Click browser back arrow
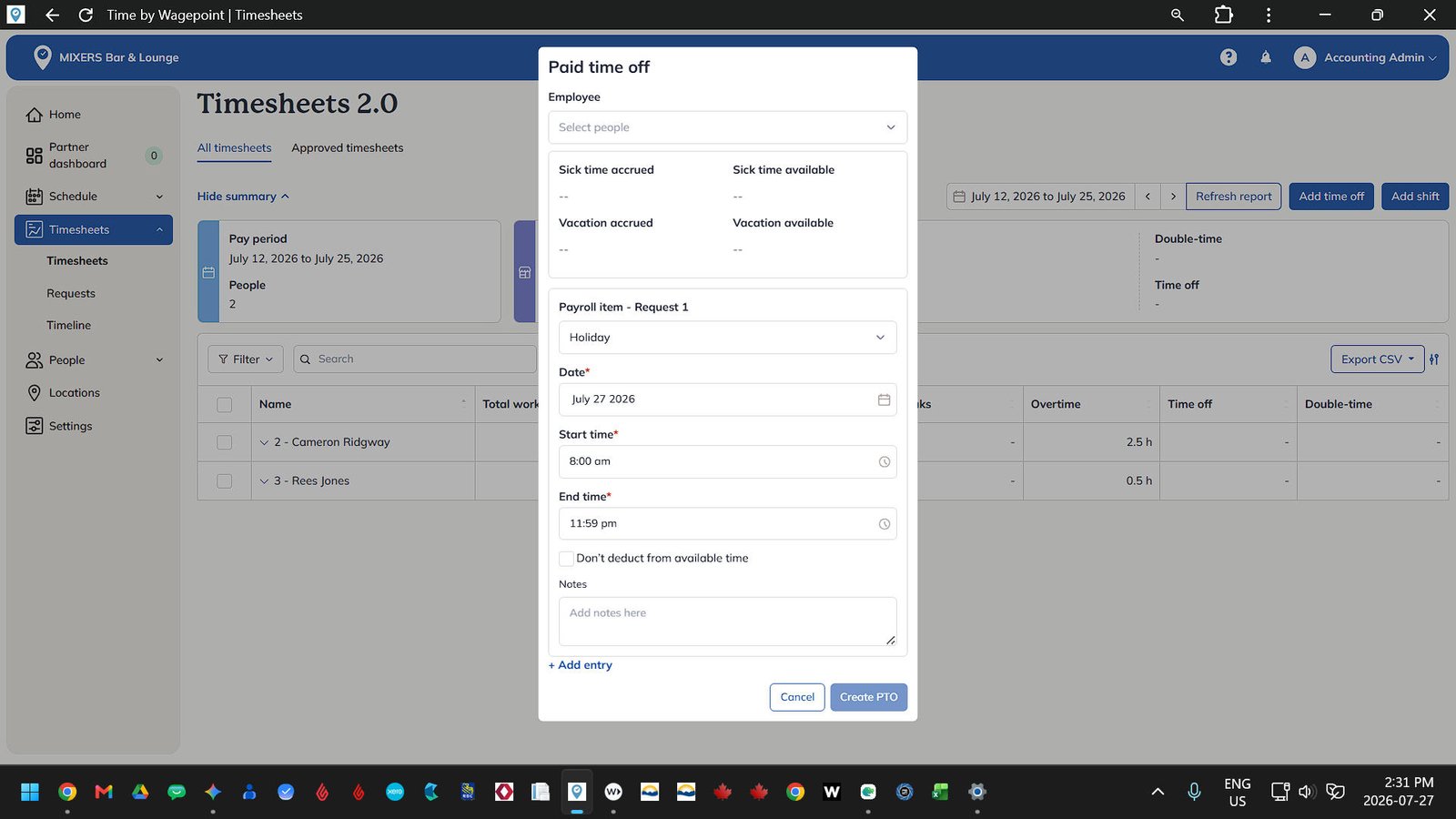 [52, 15]
